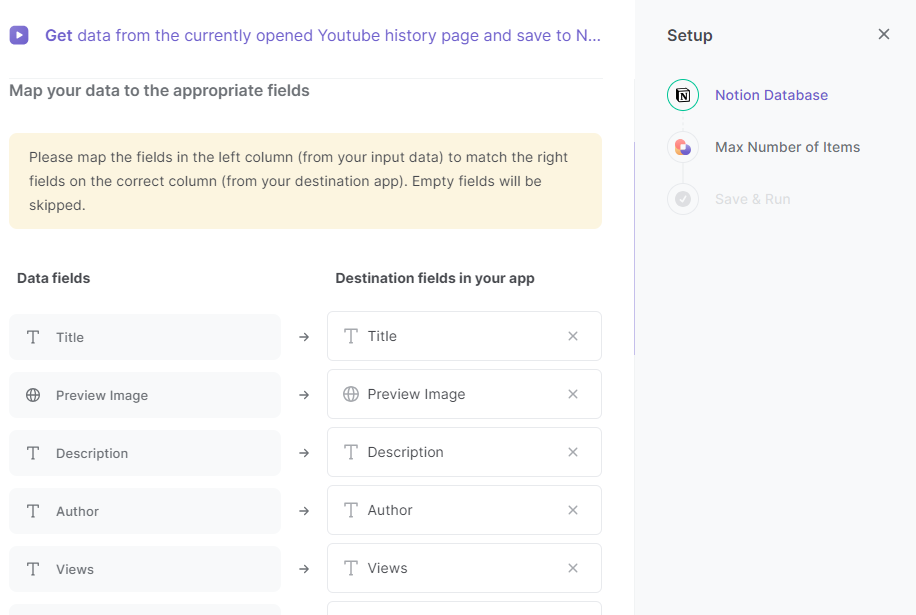Select the Notion Database setup step
Viewport: 916px width, 615px height.
pyautogui.click(x=771, y=95)
